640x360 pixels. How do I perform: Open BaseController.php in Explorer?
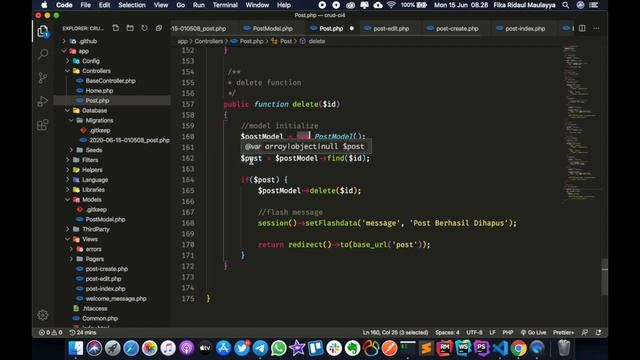111,81
